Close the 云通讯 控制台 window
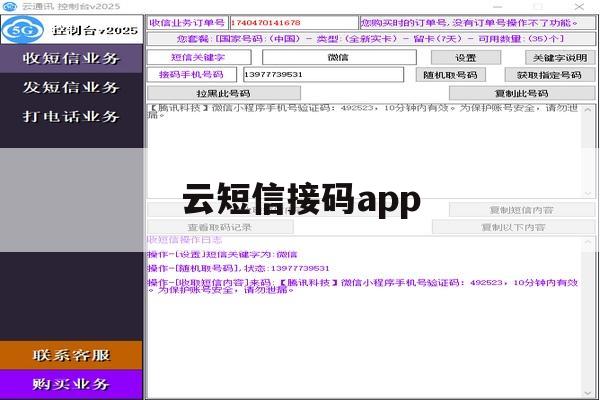This screenshot has height=400, width=600. point(579,7)
